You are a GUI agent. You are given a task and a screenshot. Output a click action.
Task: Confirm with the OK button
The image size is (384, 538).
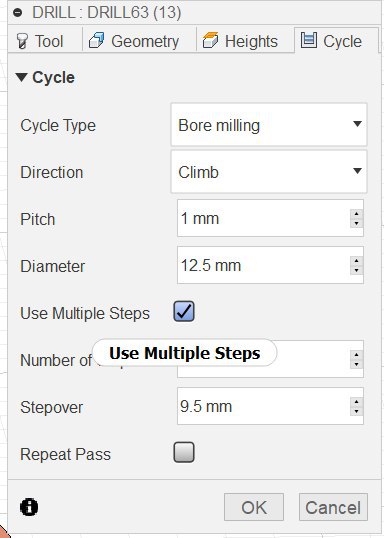coord(254,507)
